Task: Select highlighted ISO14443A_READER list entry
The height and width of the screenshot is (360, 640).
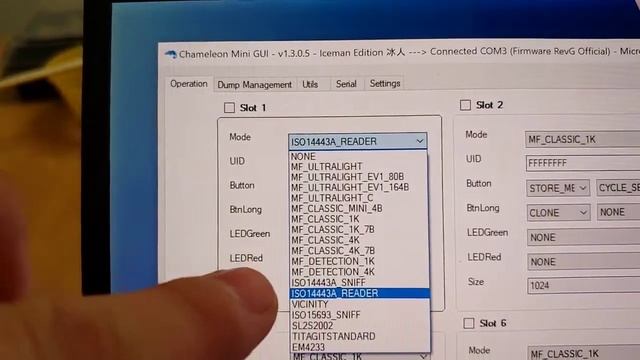Action: [360, 293]
